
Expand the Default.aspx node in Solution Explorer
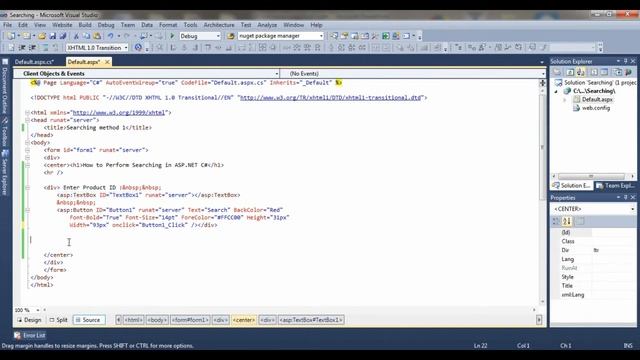coord(565,100)
